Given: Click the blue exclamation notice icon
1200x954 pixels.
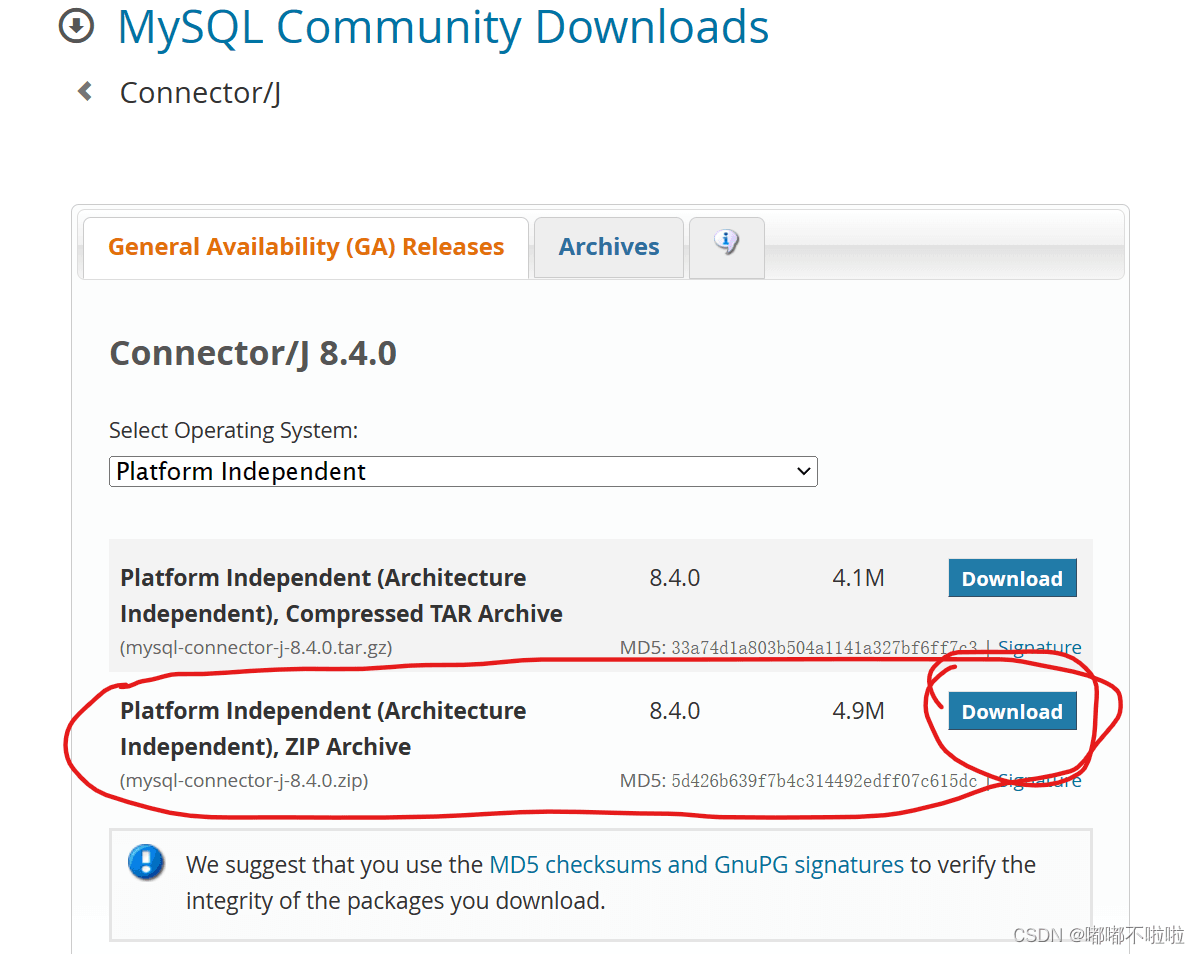Looking at the screenshot, I should (146, 862).
